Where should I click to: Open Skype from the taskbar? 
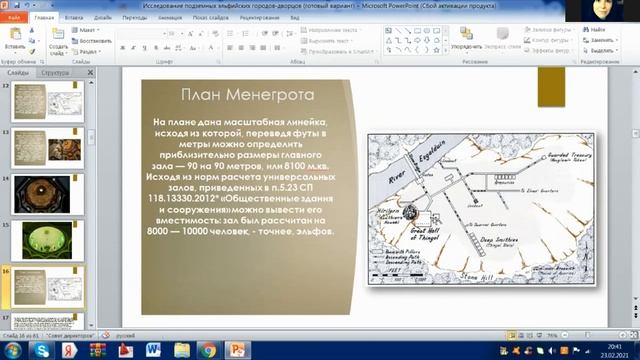(x=41, y=350)
